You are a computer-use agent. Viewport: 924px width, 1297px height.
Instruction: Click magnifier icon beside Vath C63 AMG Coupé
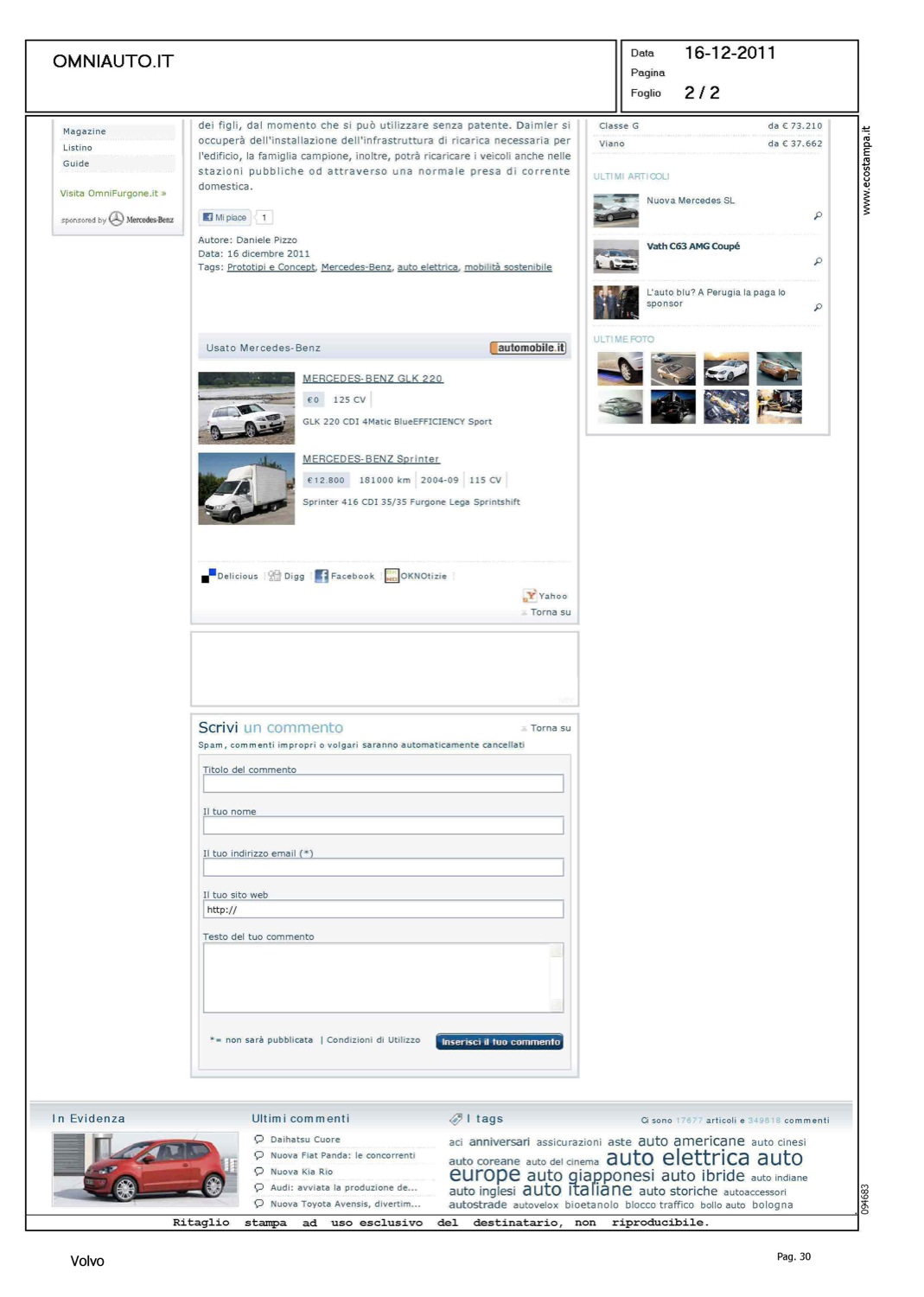(x=818, y=262)
